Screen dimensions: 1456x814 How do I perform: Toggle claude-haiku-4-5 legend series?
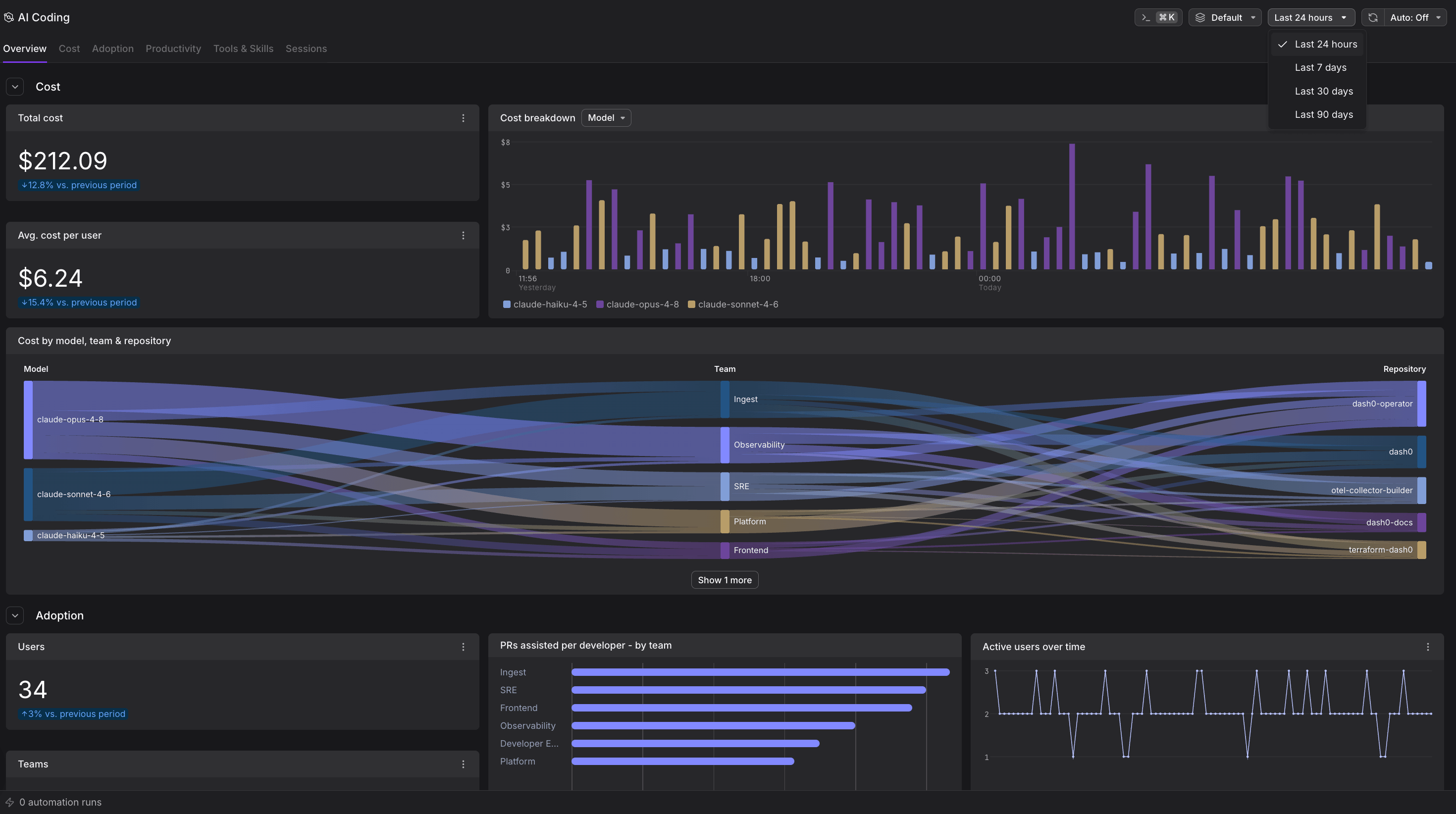(545, 305)
